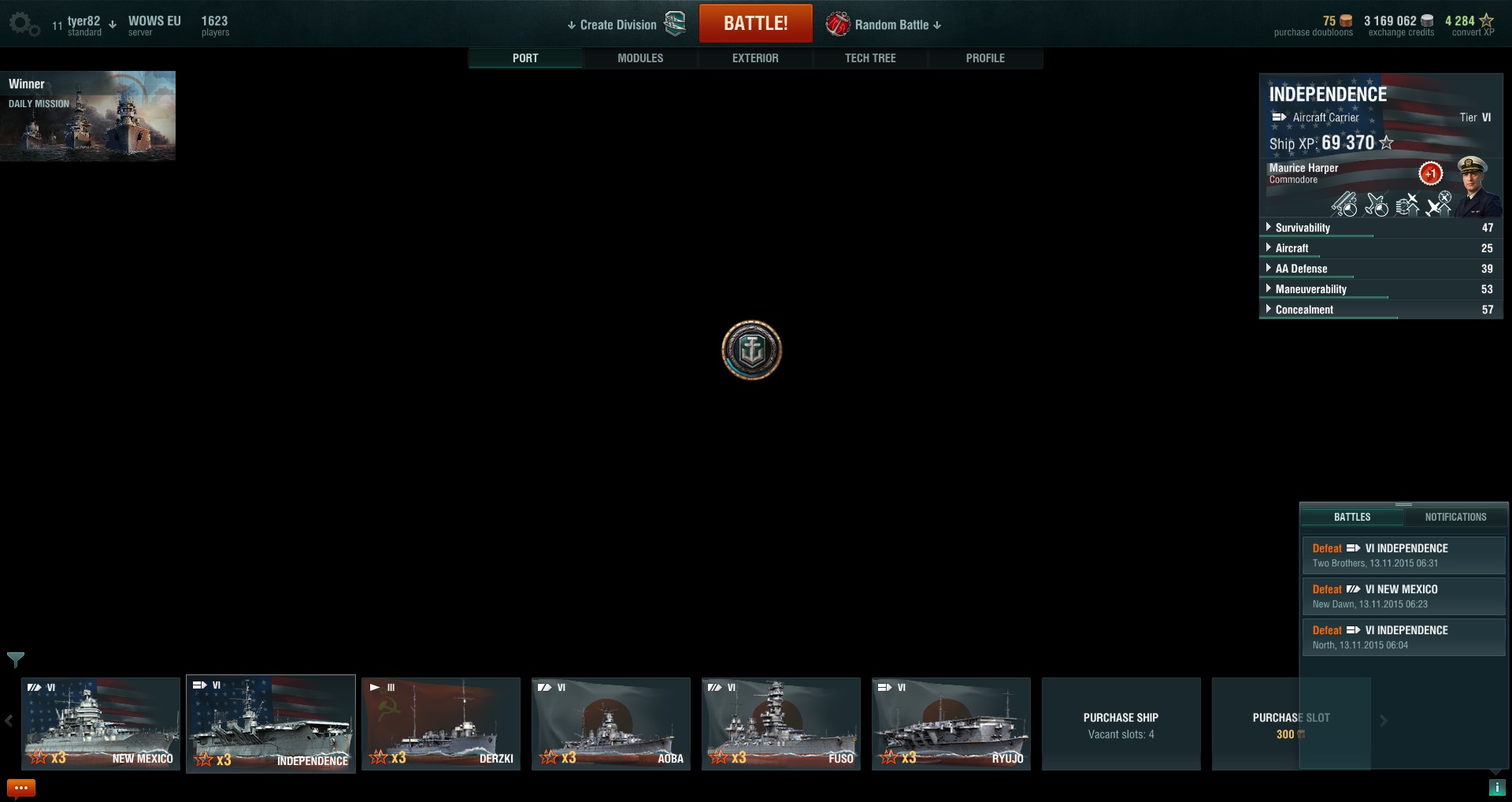Grab the battles panel drag handle
The width and height of the screenshot is (1512, 802).
pyautogui.click(x=1403, y=504)
